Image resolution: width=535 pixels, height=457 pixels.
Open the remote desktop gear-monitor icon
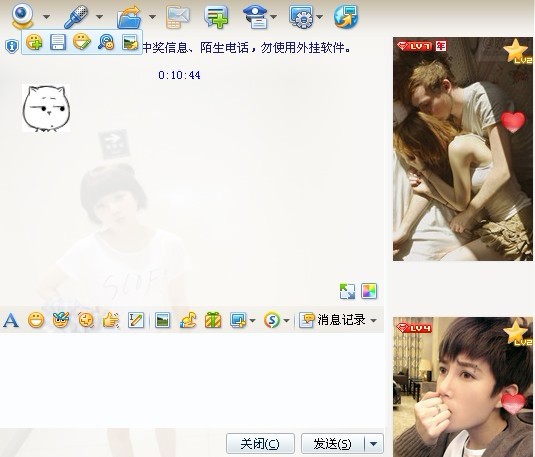301,16
